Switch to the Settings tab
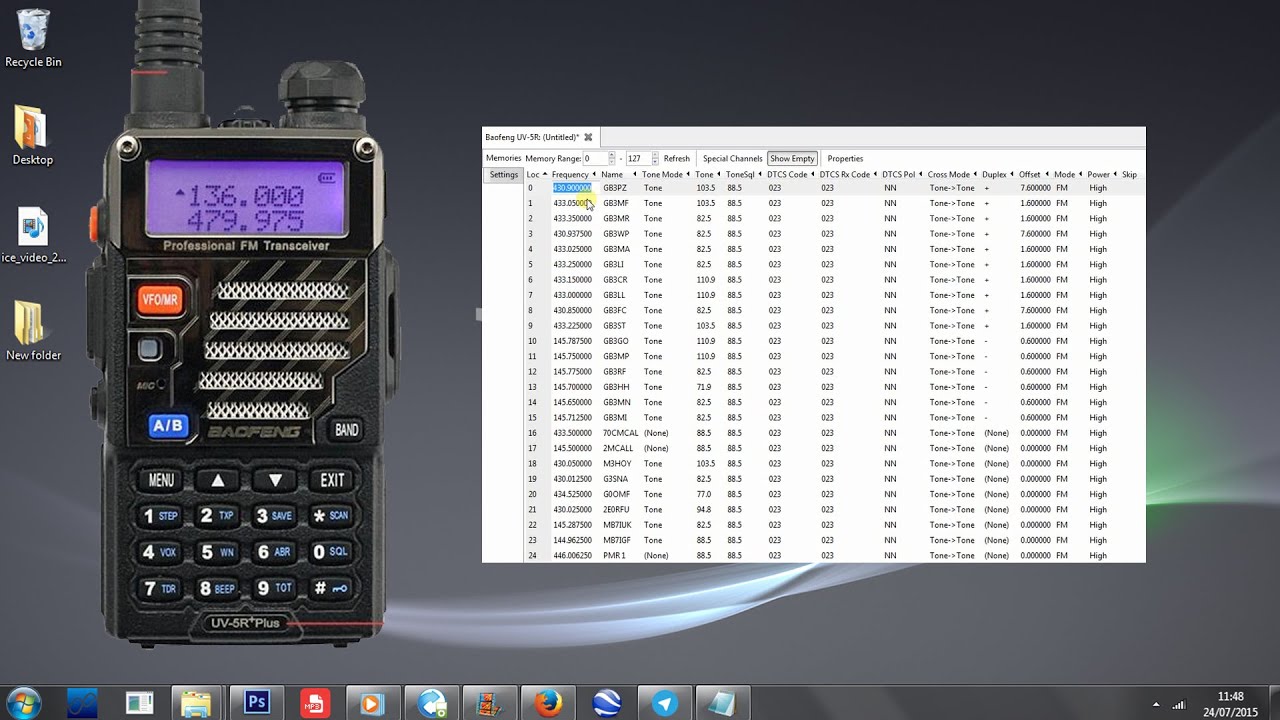This screenshot has width=1280, height=720. click(503, 175)
